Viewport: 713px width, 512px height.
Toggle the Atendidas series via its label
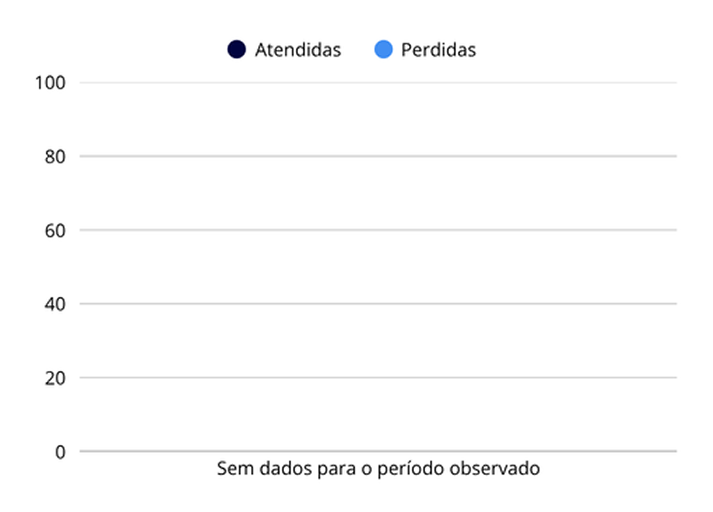[x=298, y=50]
